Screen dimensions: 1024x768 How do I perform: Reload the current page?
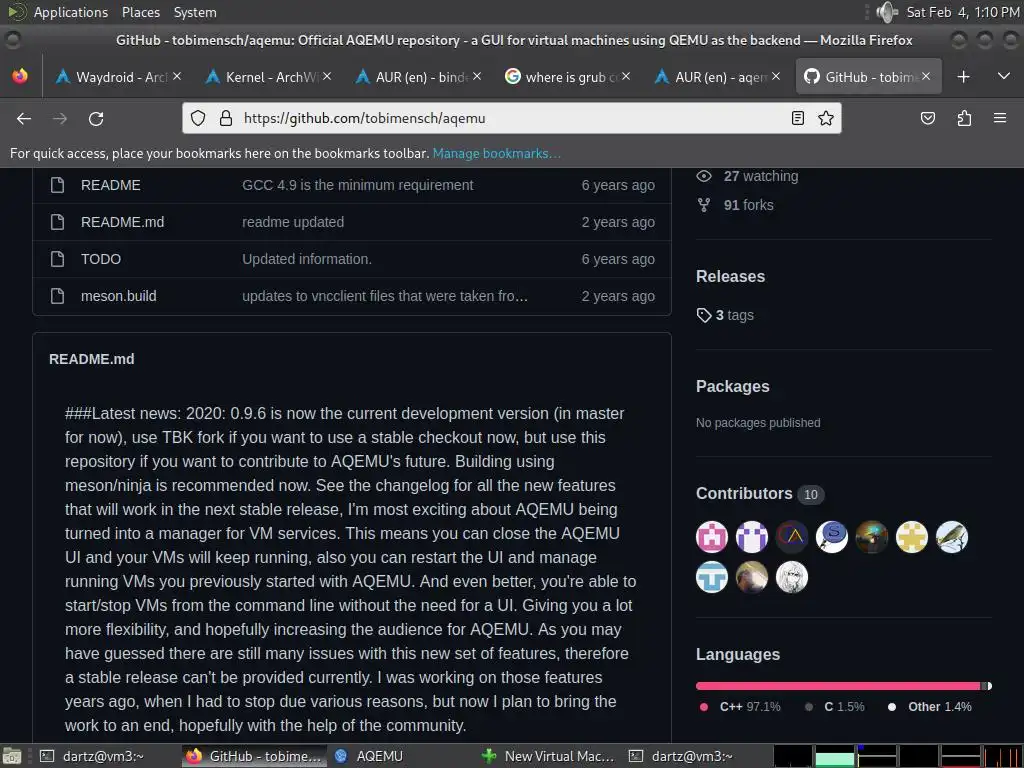(96, 119)
